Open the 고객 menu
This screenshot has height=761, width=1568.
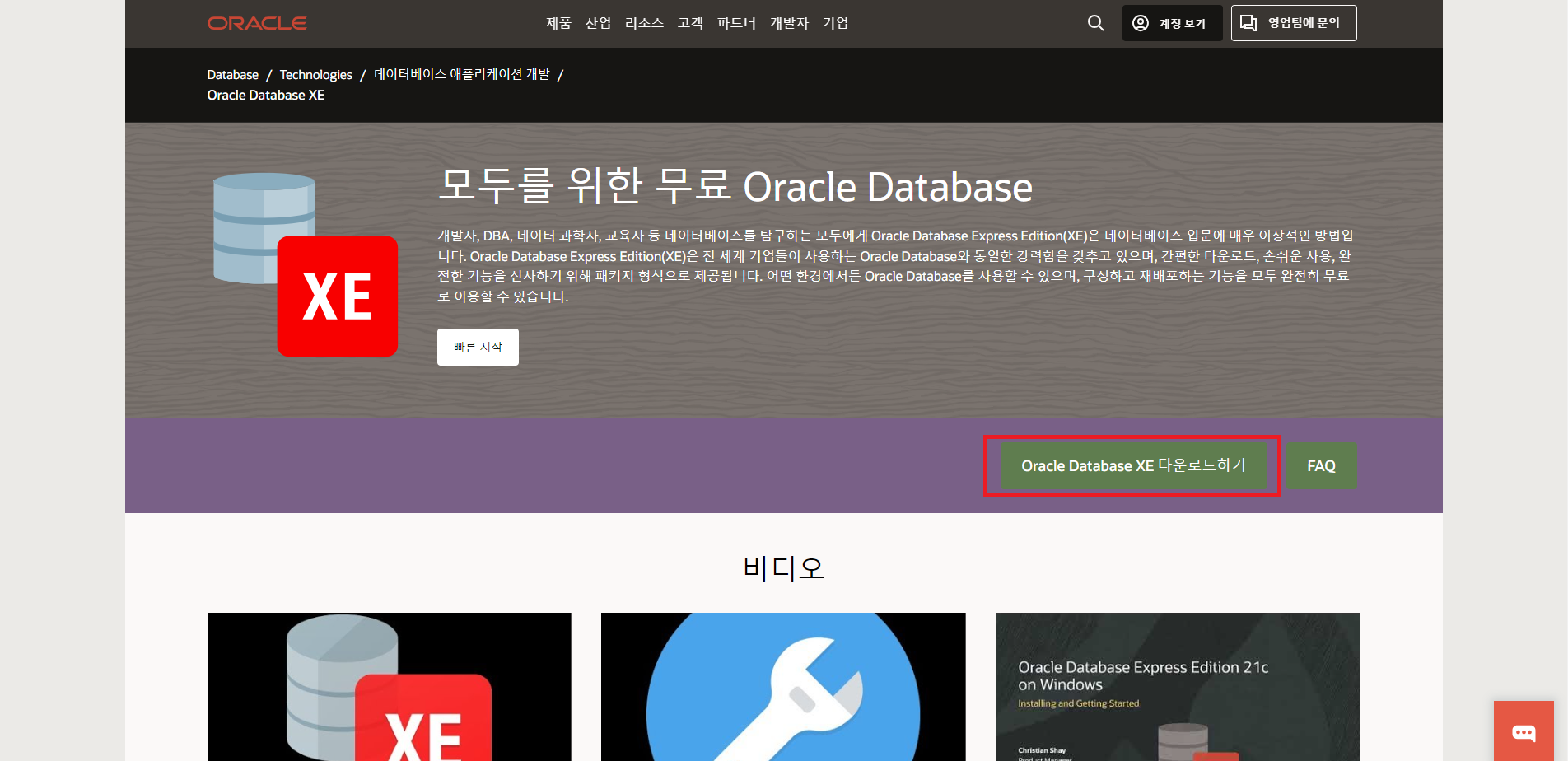click(x=690, y=23)
